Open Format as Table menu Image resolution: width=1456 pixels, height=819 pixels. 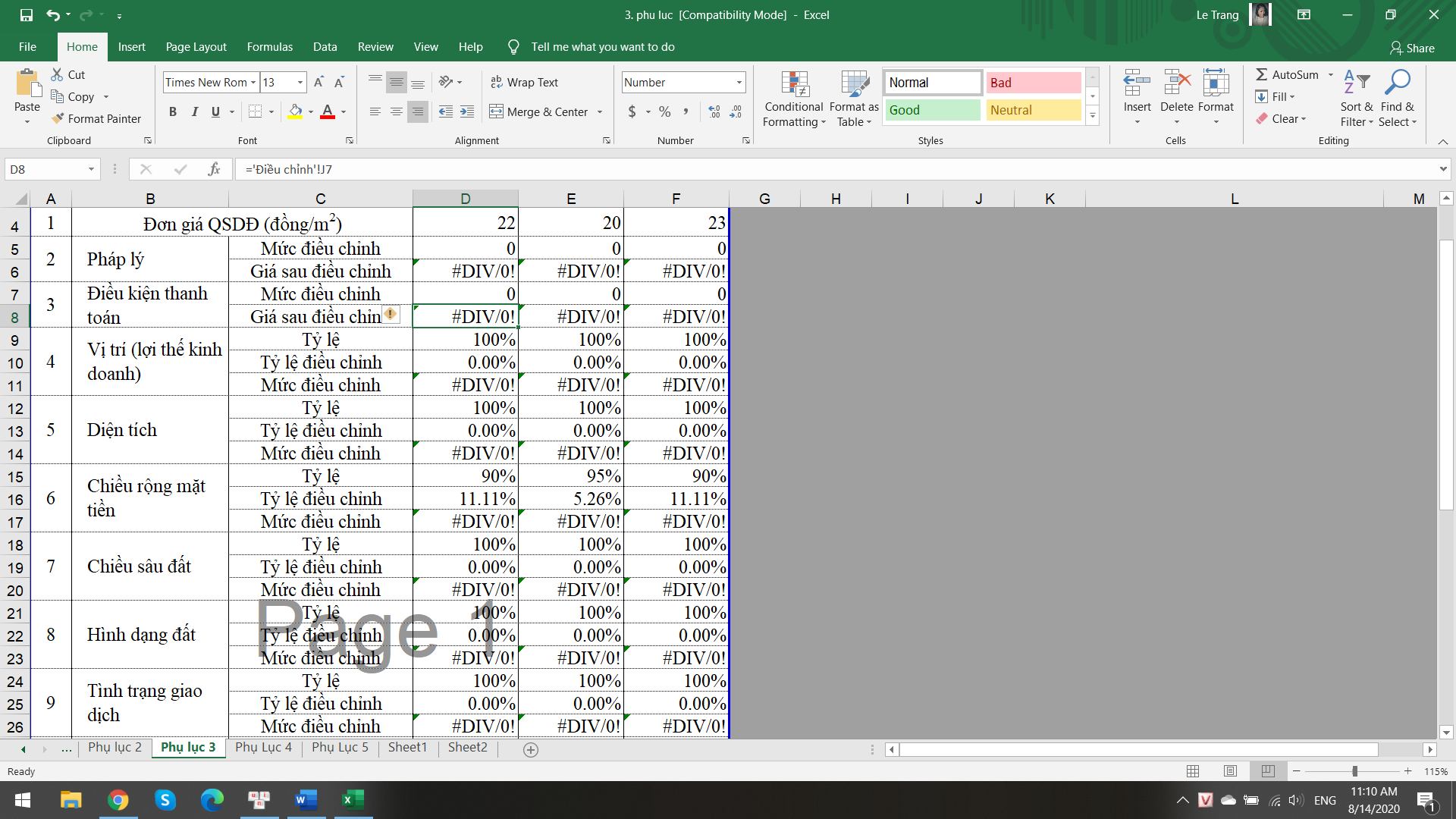[x=854, y=99]
